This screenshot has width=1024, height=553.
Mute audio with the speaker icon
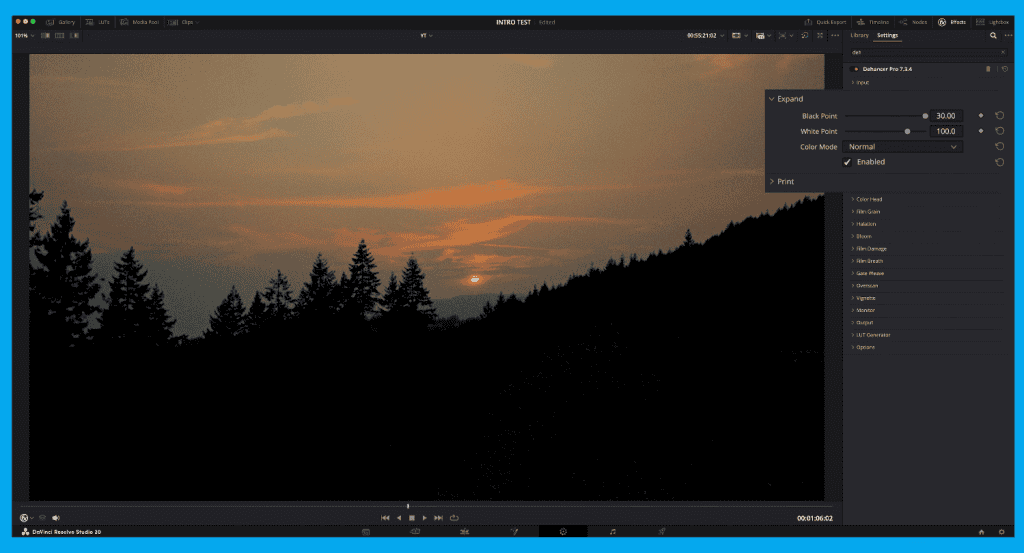pos(56,518)
